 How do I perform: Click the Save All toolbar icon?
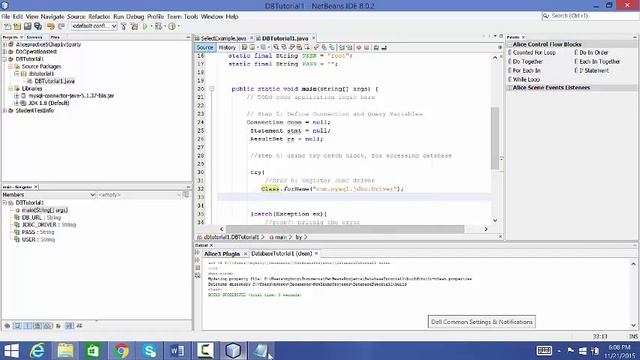point(38,27)
